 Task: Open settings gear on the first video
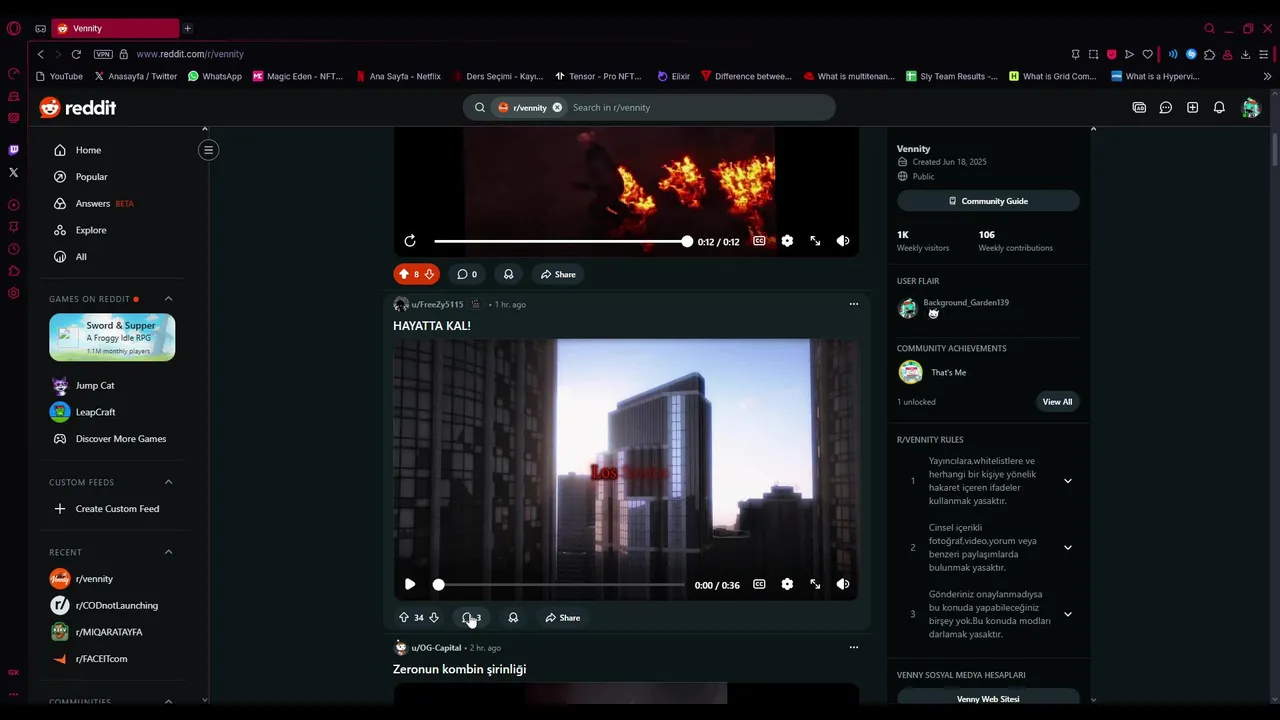(787, 241)
